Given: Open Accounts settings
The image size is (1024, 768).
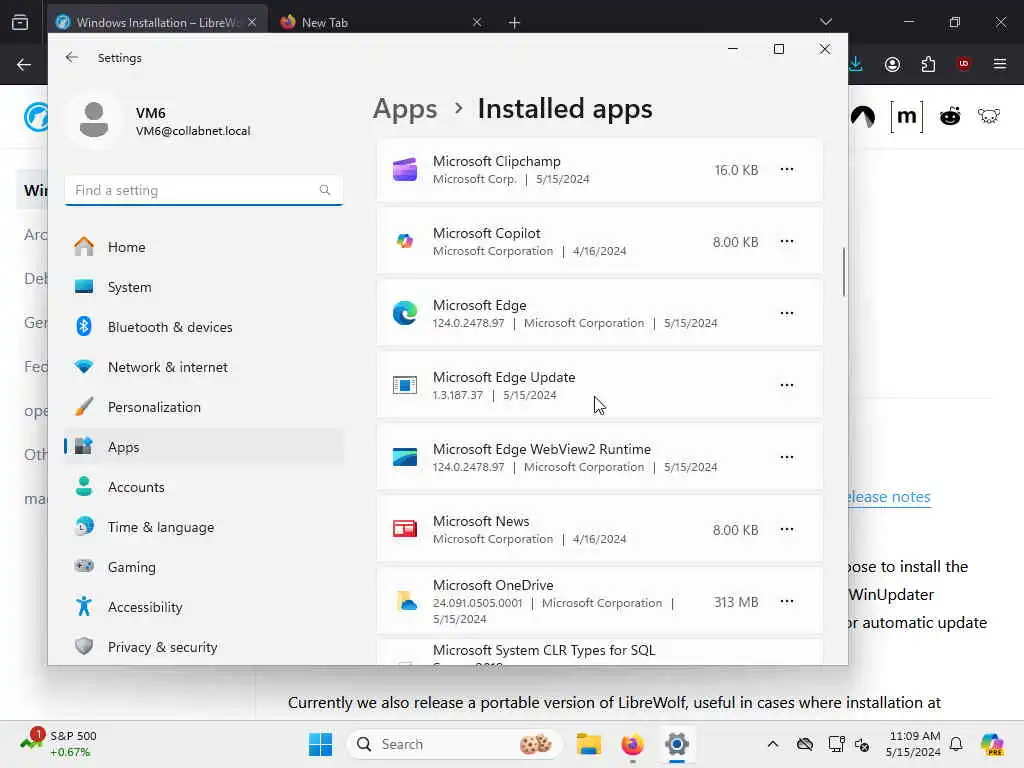Looking at the screenshot, I should pos(204,487).
